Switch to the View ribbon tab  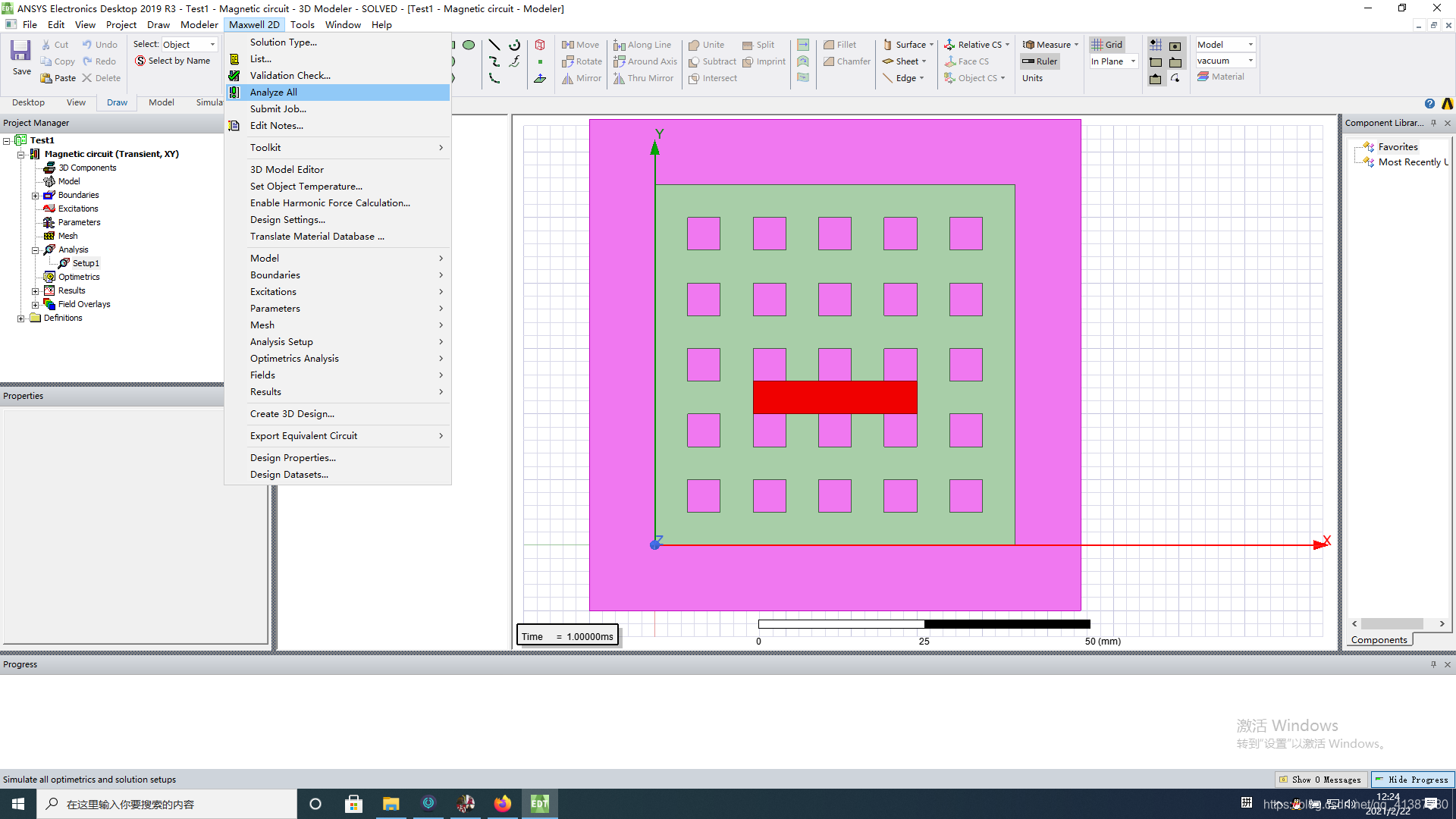[x=76, y=102]
